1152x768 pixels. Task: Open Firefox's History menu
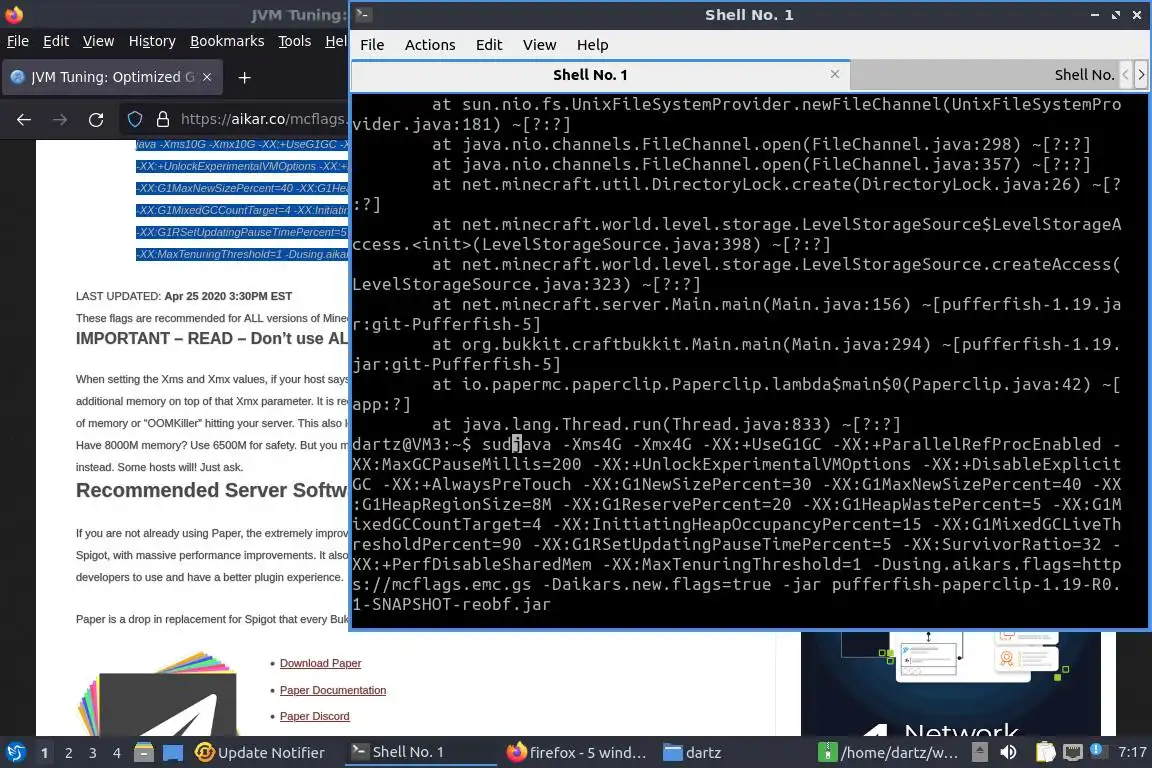click(152, 41)
